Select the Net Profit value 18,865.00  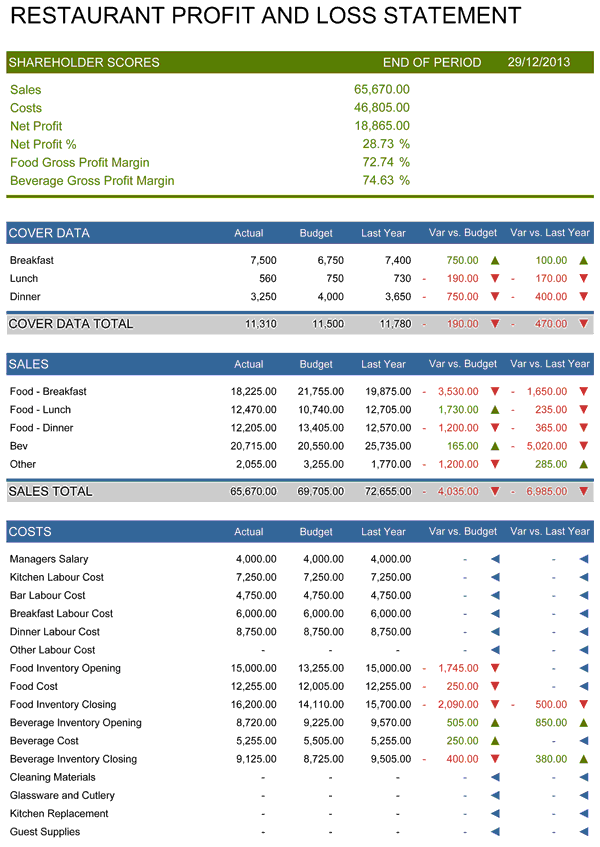coord(381,126)
